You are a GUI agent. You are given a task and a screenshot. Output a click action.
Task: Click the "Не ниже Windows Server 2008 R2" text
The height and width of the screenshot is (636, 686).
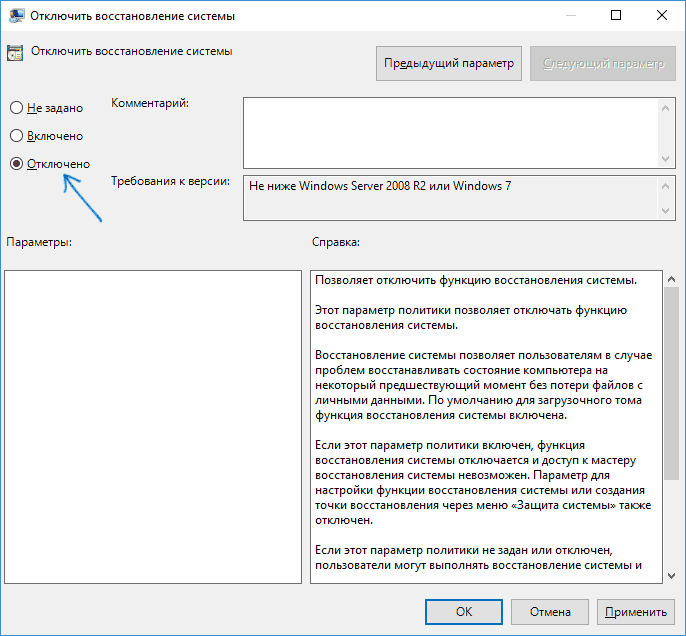(x=337, y=186)
